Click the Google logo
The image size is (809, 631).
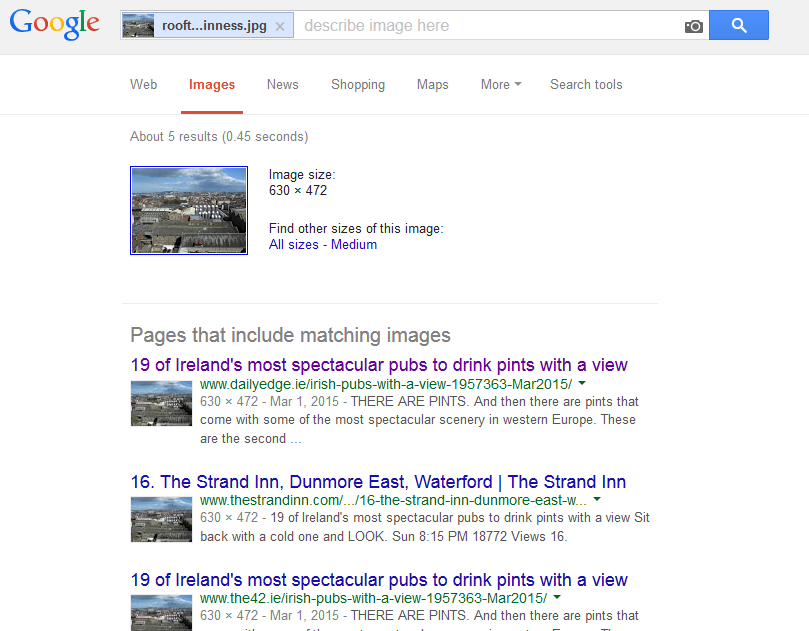click(55, 24)
